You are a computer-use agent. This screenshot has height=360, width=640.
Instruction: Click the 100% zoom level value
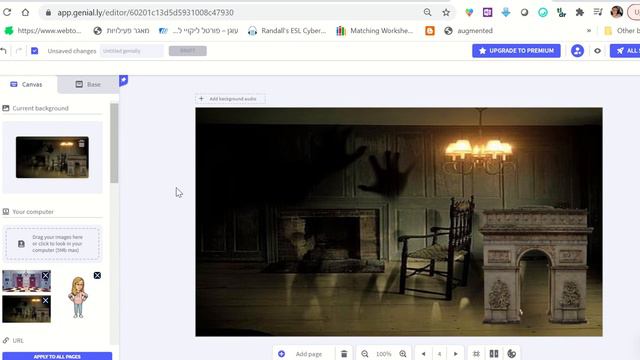point(384,354)
